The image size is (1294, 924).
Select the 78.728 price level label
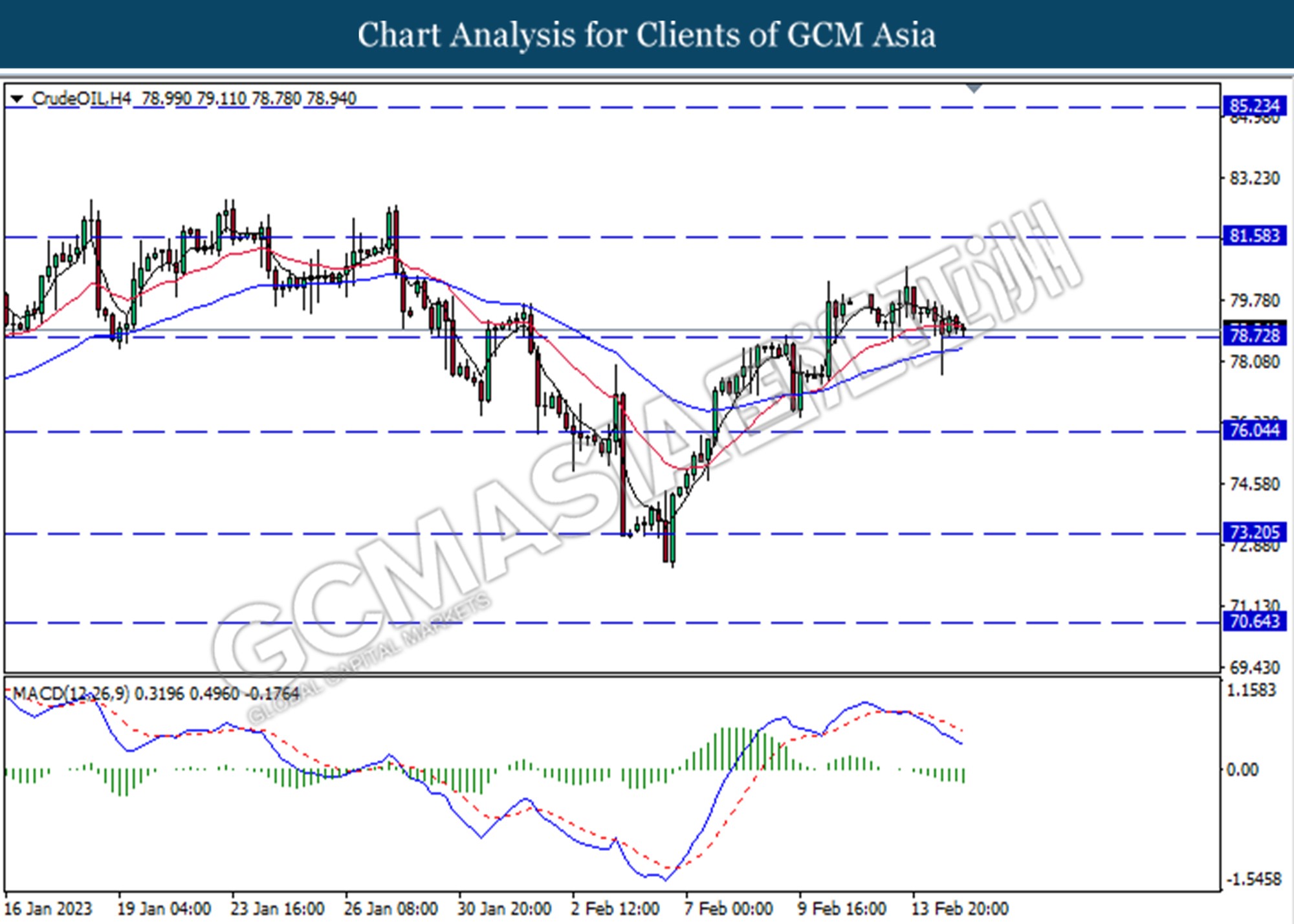point(1254,336)
